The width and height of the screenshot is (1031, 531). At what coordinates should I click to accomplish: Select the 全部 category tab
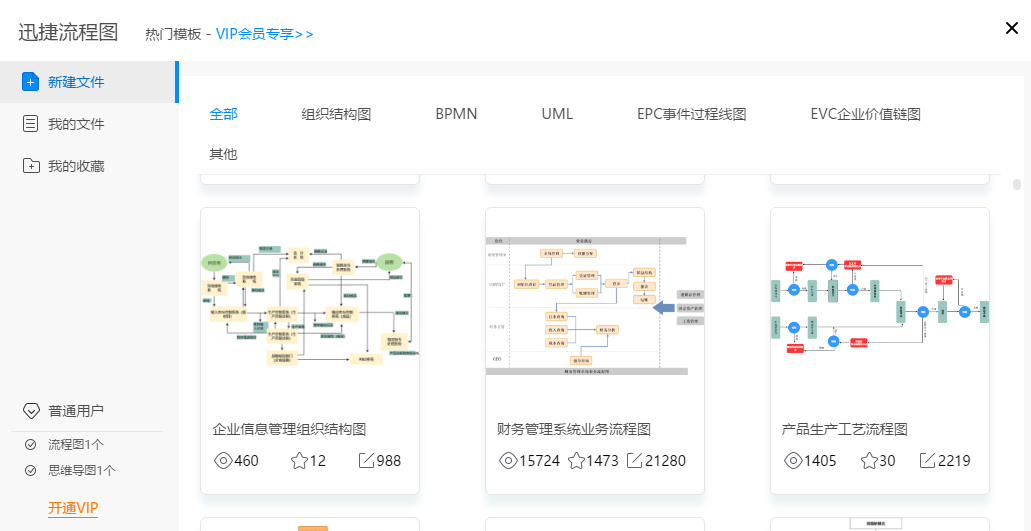coord(224,114)
